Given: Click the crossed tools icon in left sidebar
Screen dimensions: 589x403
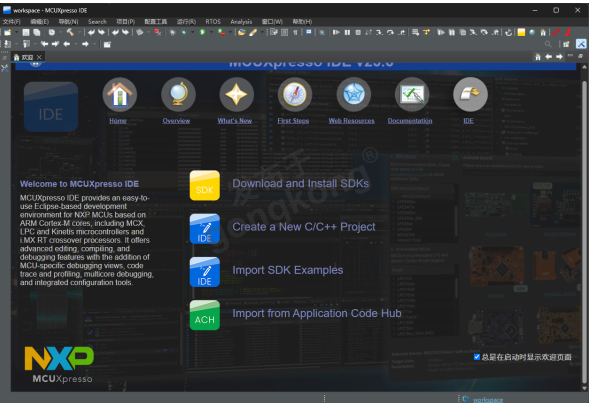Looking at the screenshot, I should tap(5, 68).
